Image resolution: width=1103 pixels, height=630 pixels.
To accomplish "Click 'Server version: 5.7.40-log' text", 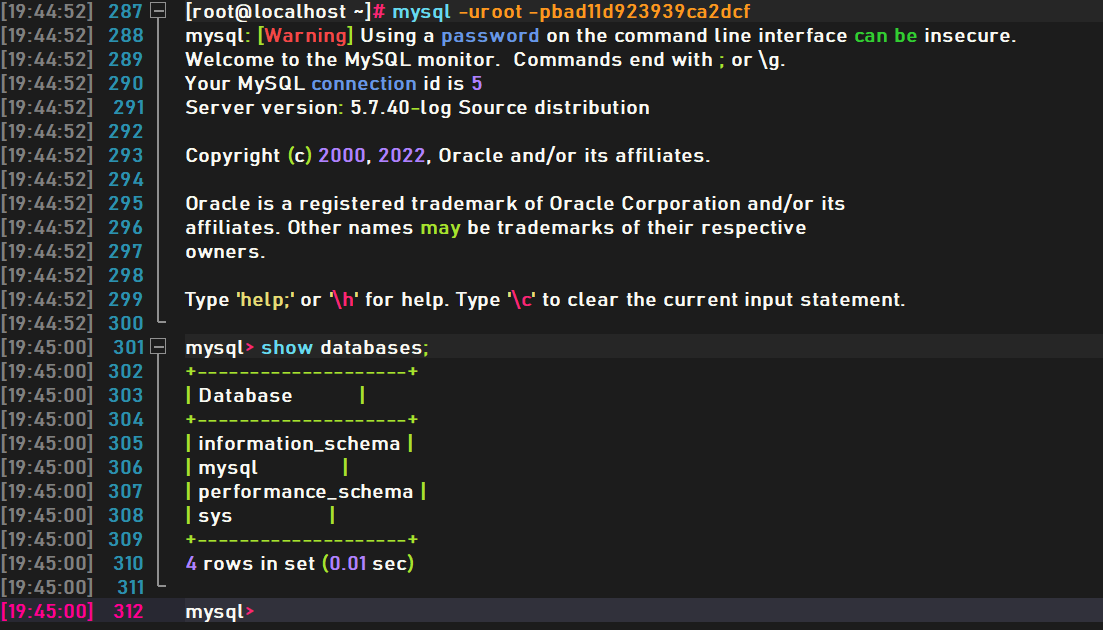I will (318, 108).
